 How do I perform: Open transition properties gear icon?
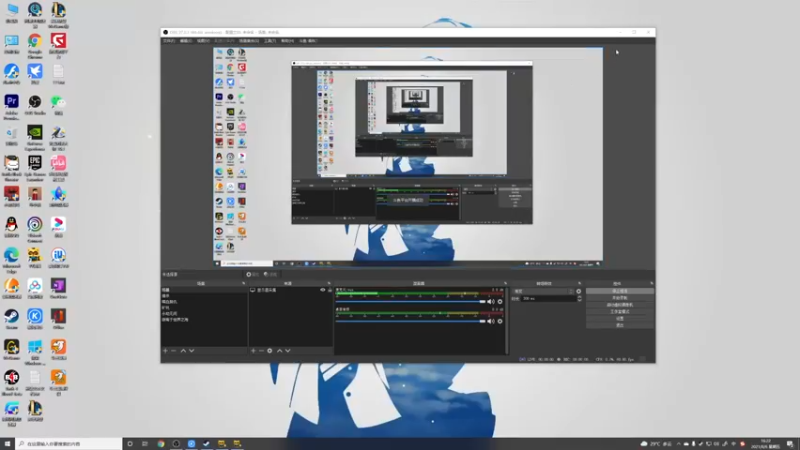579,291
